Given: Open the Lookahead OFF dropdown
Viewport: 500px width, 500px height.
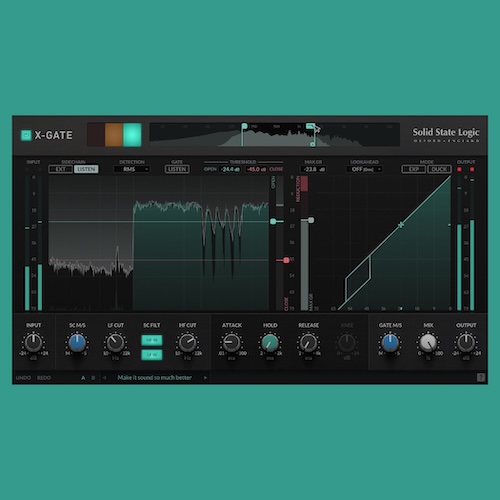Looking at the screenshot, I should [364, 169].
